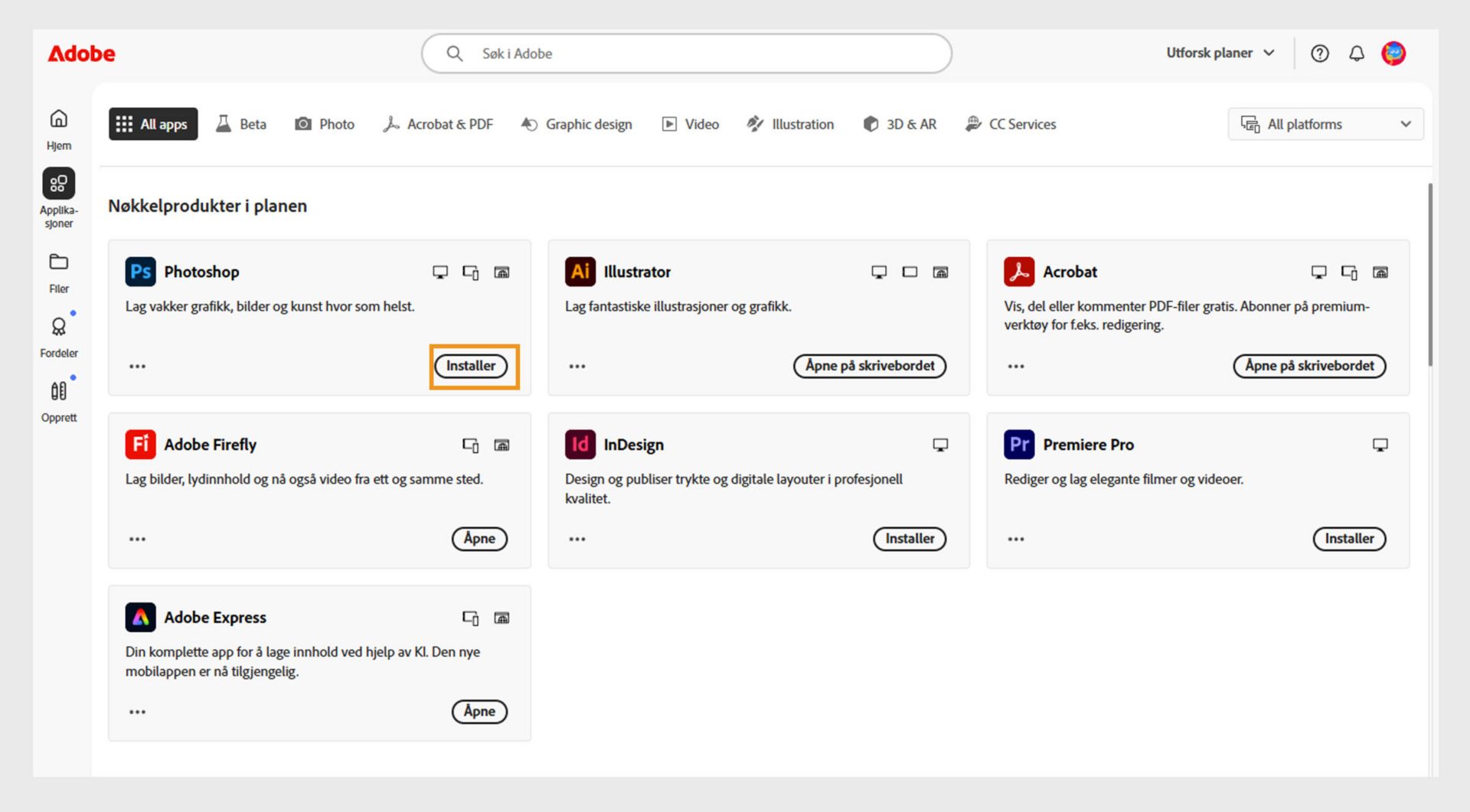Image resolution: width=1470 pixels, height=812 pixels.
Task: Open Illustrator on the desktop
Action: tap(870, 366)
